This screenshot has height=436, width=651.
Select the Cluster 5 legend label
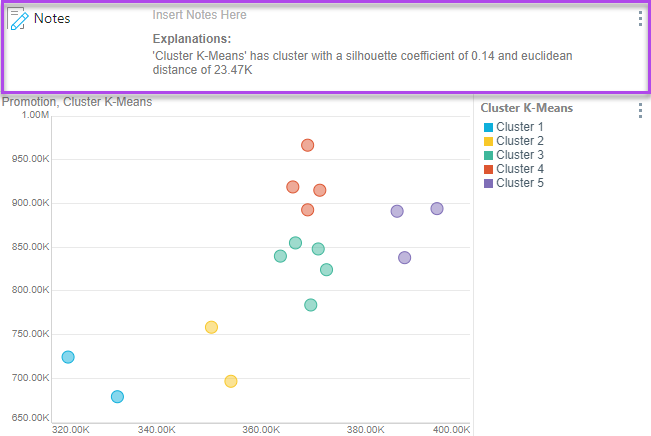point(520,183)
